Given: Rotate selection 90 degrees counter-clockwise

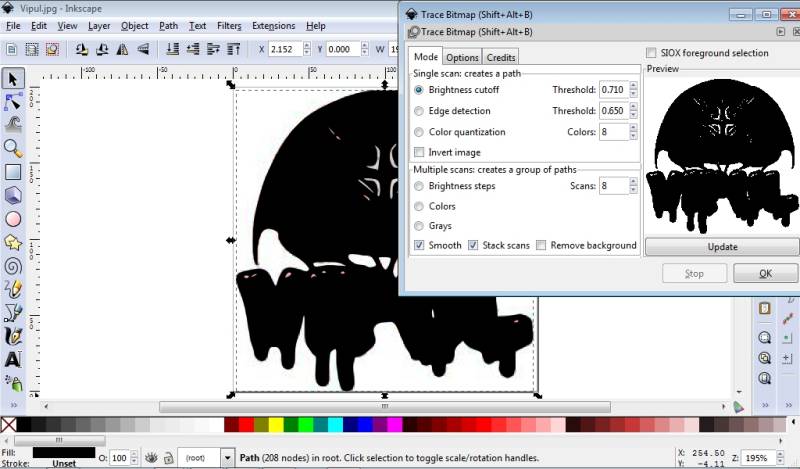Looking at the screenshot, I should point(81,49).
